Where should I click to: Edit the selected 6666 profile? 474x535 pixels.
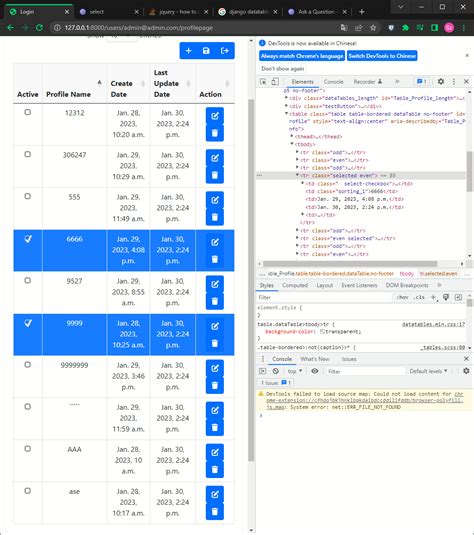coord(215,242)
